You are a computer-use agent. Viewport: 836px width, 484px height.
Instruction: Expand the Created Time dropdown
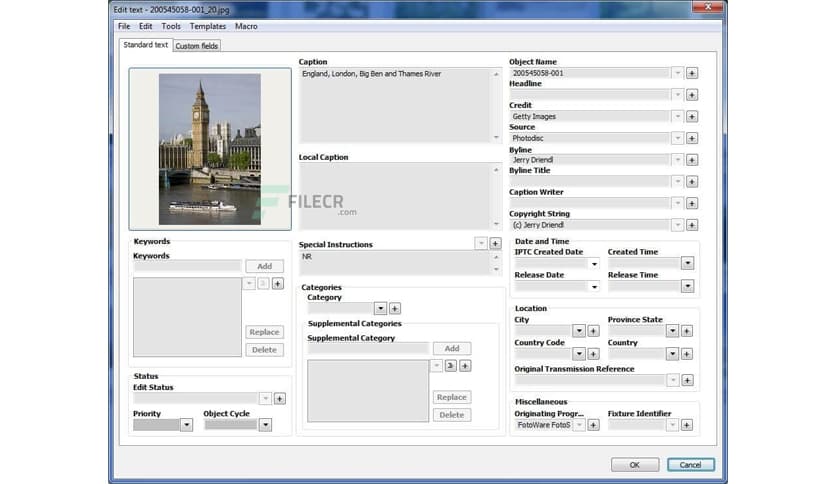coord(687,263)
